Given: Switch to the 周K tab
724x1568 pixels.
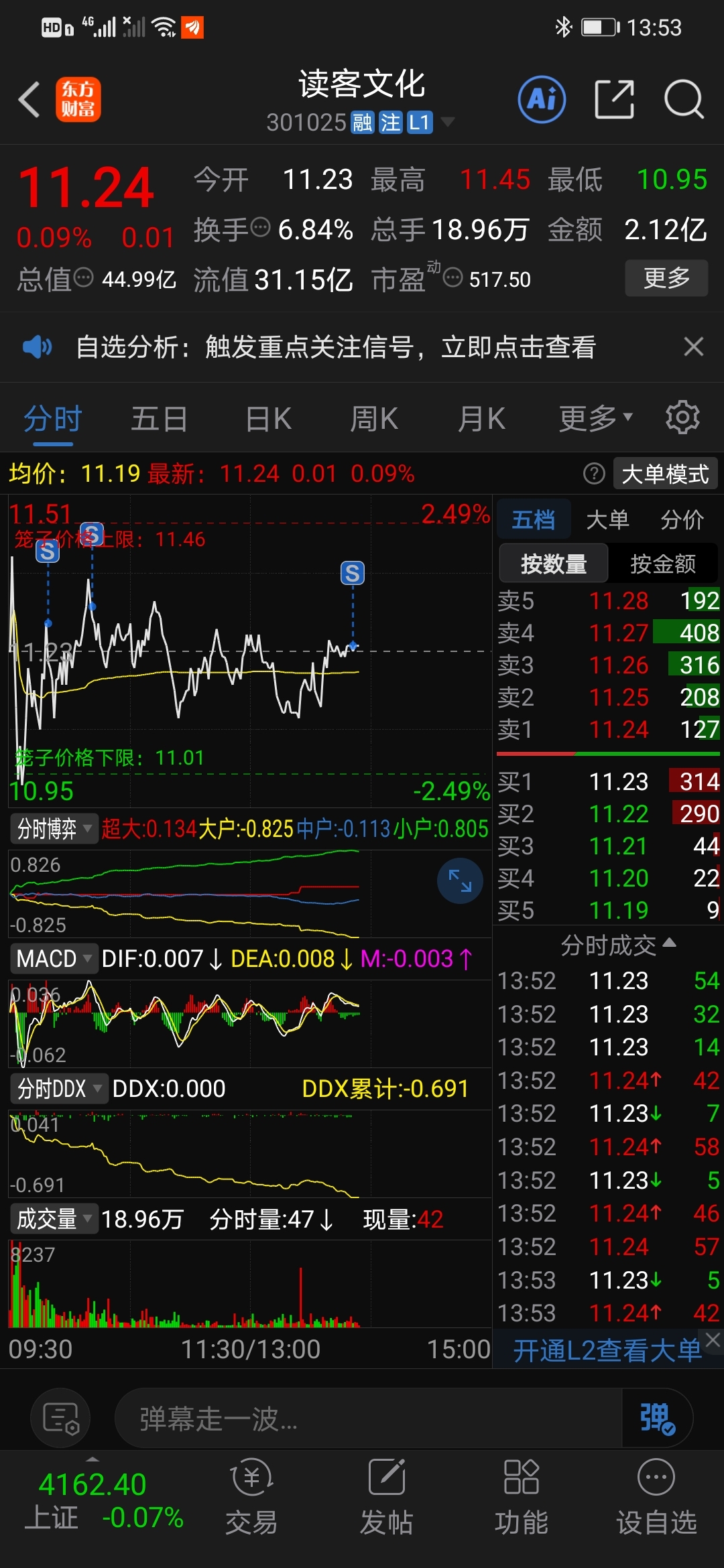Looking at the screenshot, I should tap(374, 419).
